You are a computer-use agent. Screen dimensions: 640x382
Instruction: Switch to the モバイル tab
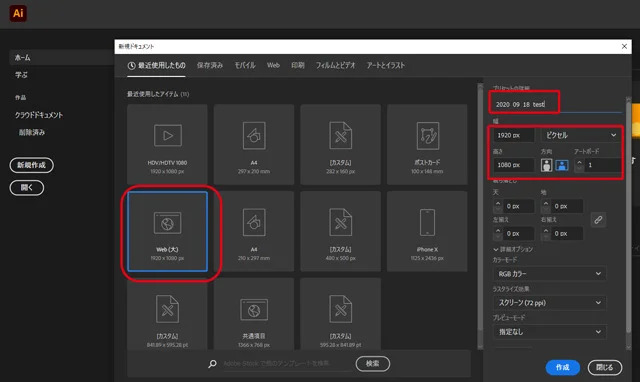(245, 65)
